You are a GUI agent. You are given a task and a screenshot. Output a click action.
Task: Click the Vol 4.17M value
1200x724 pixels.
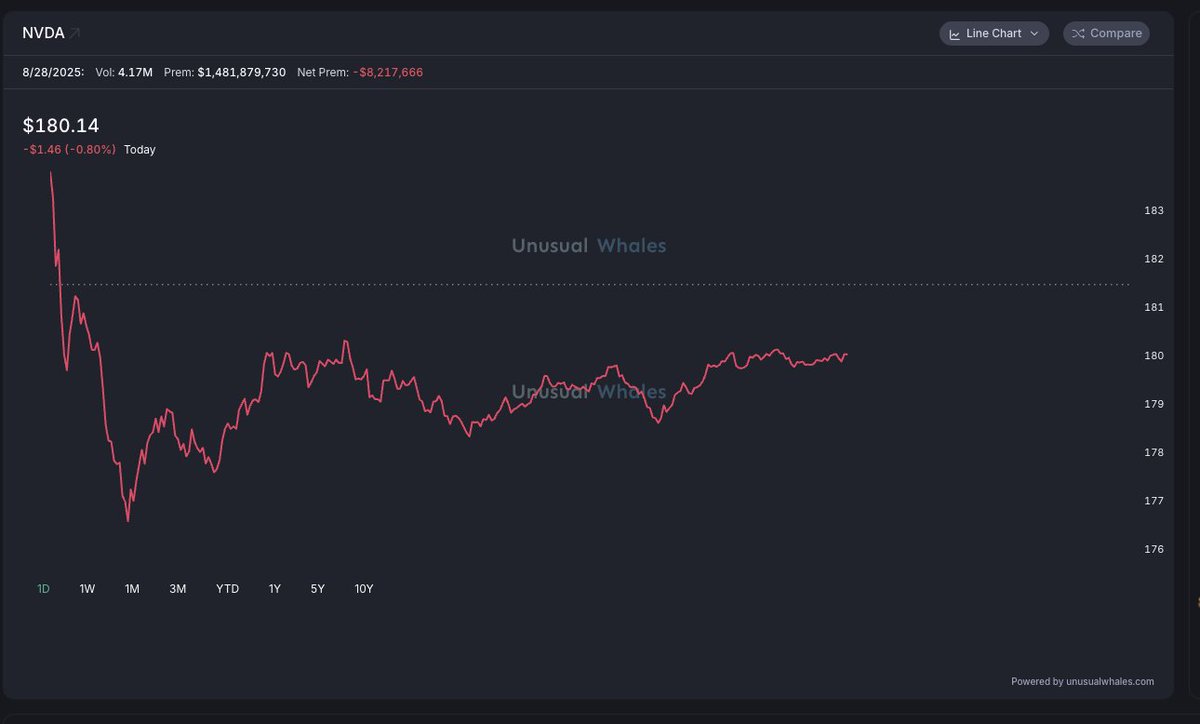point(135,72)
